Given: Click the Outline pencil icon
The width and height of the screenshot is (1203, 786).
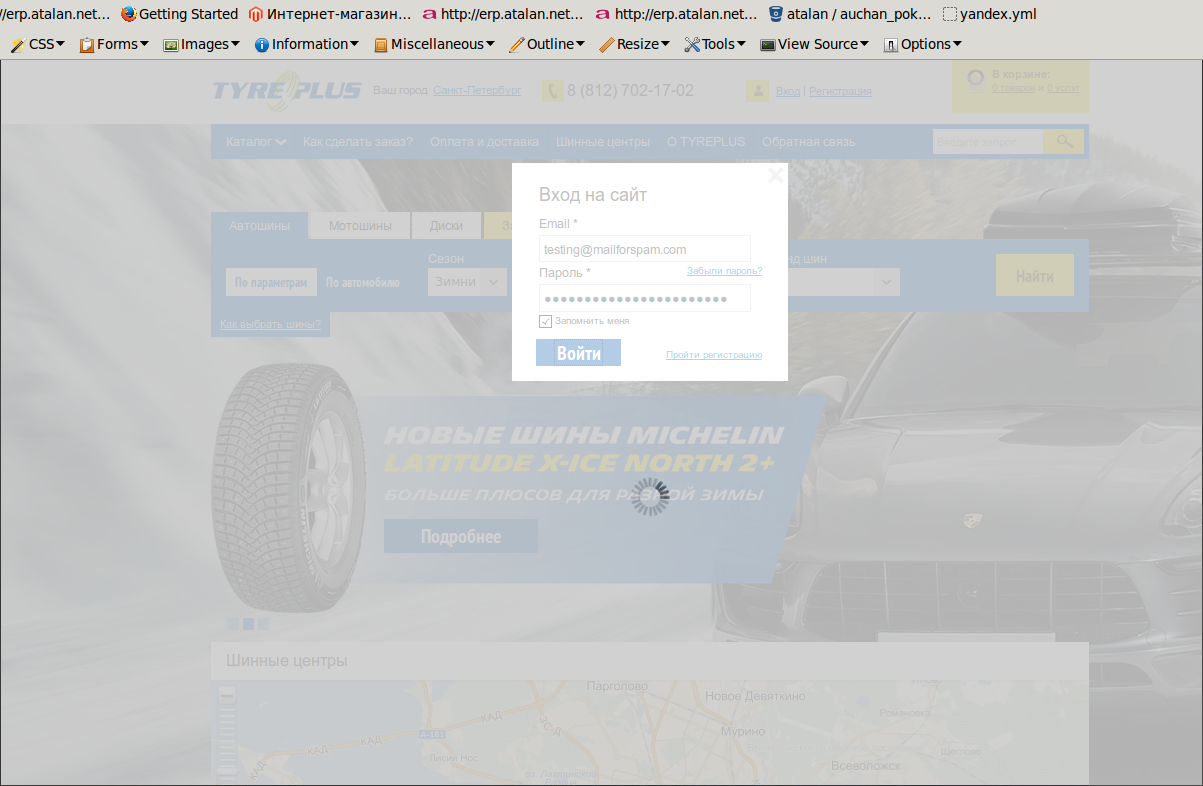Looking at the screenshot, I should (x=517, y=45).
